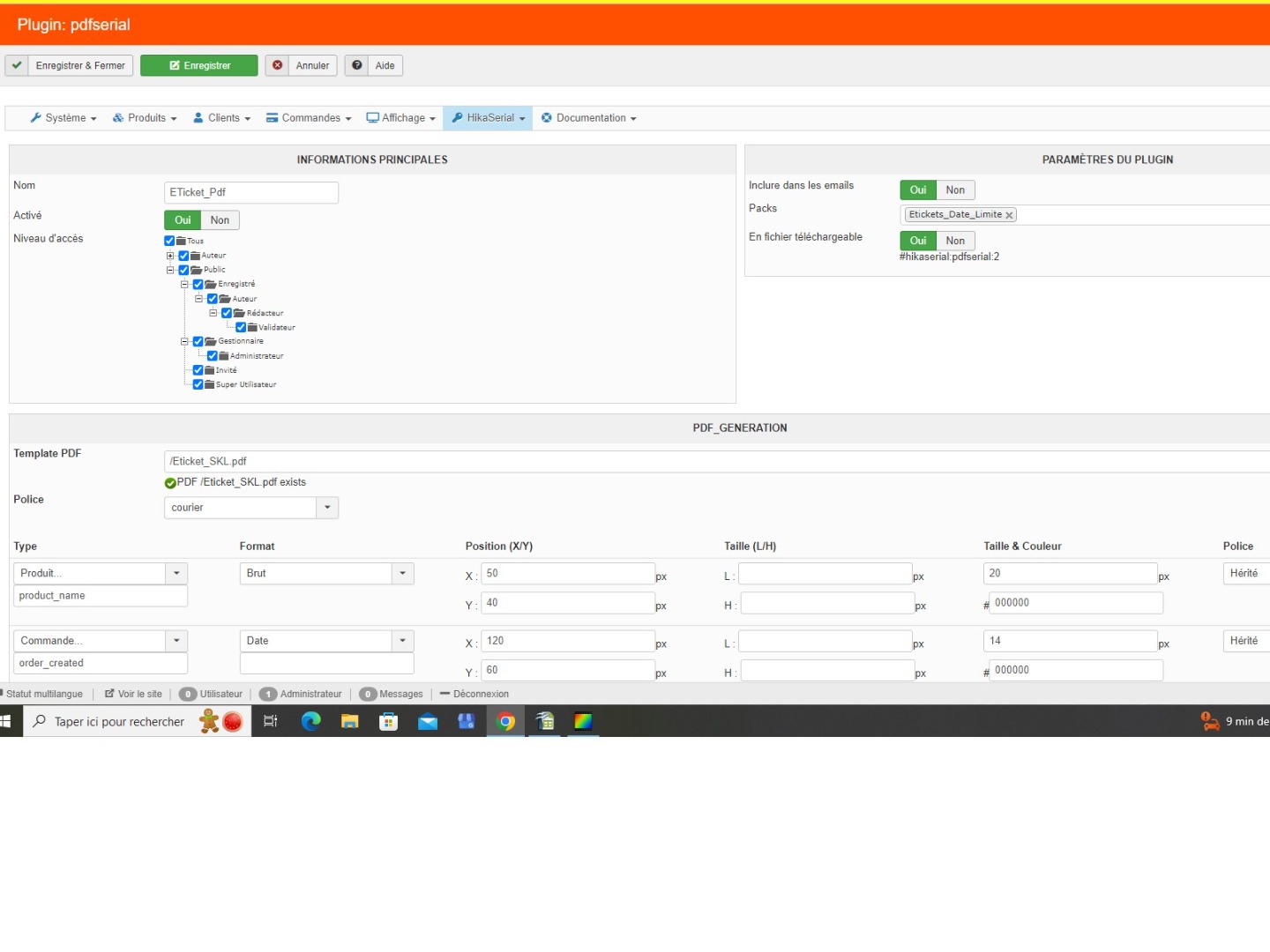Click the external link icon for Voir le site
This screenshot has height=952, width=1270.
coord(109,694)
